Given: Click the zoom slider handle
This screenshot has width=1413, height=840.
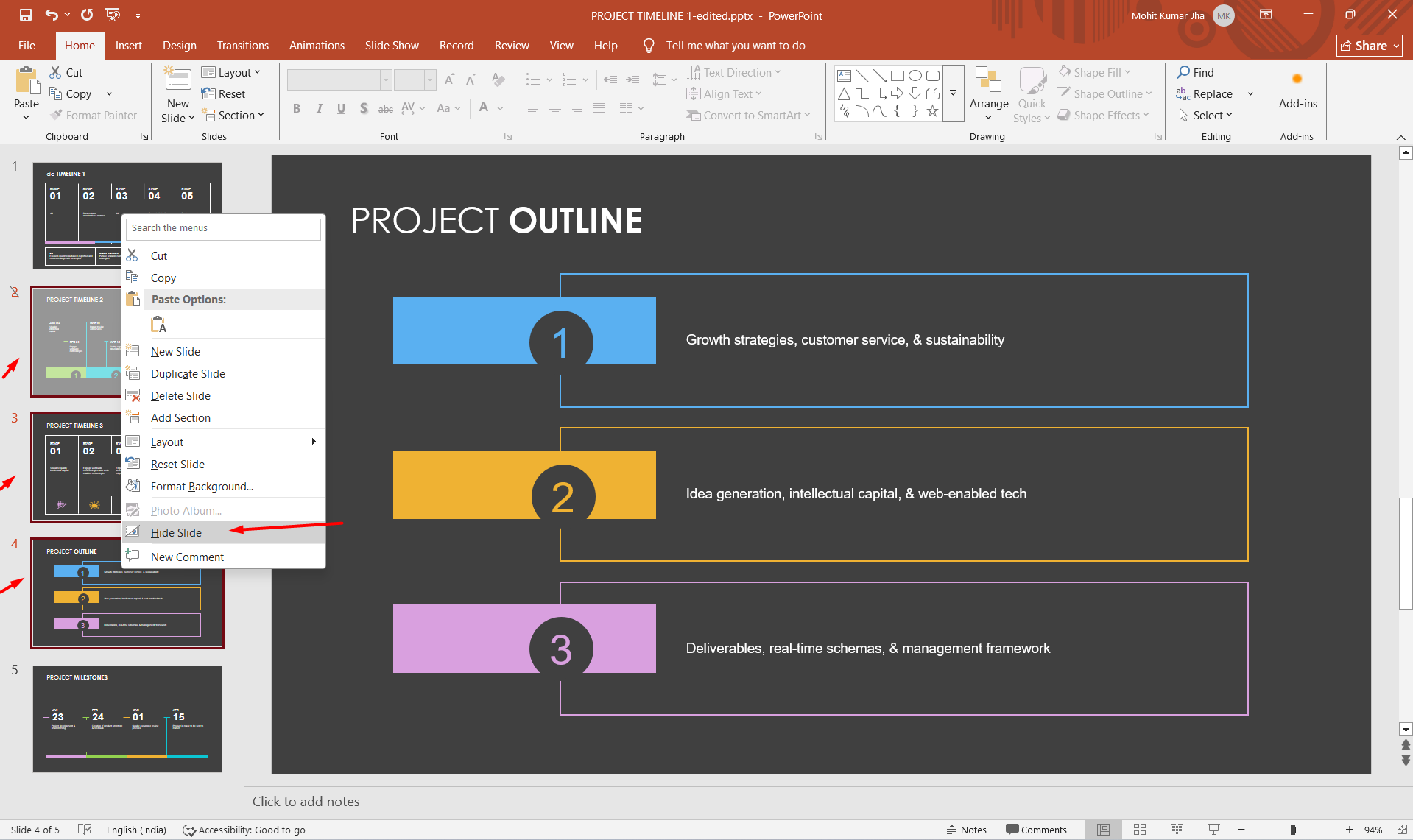Looking at the screenshot, I should click(x=1293, y=830).
